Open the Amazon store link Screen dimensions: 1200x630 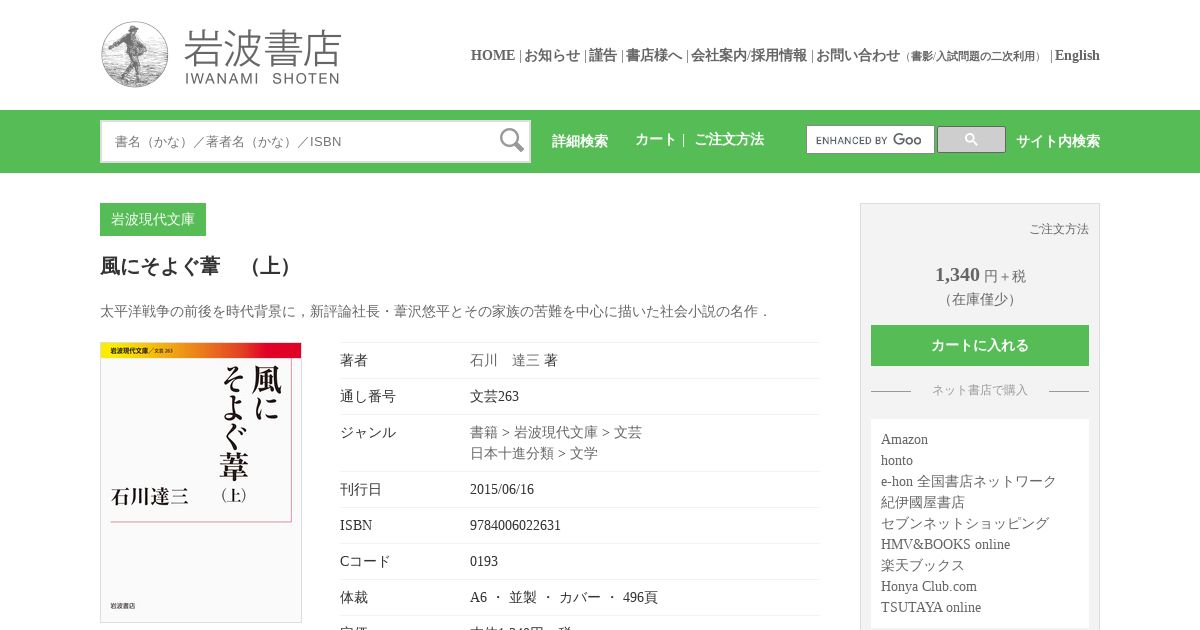click(904, 439)
